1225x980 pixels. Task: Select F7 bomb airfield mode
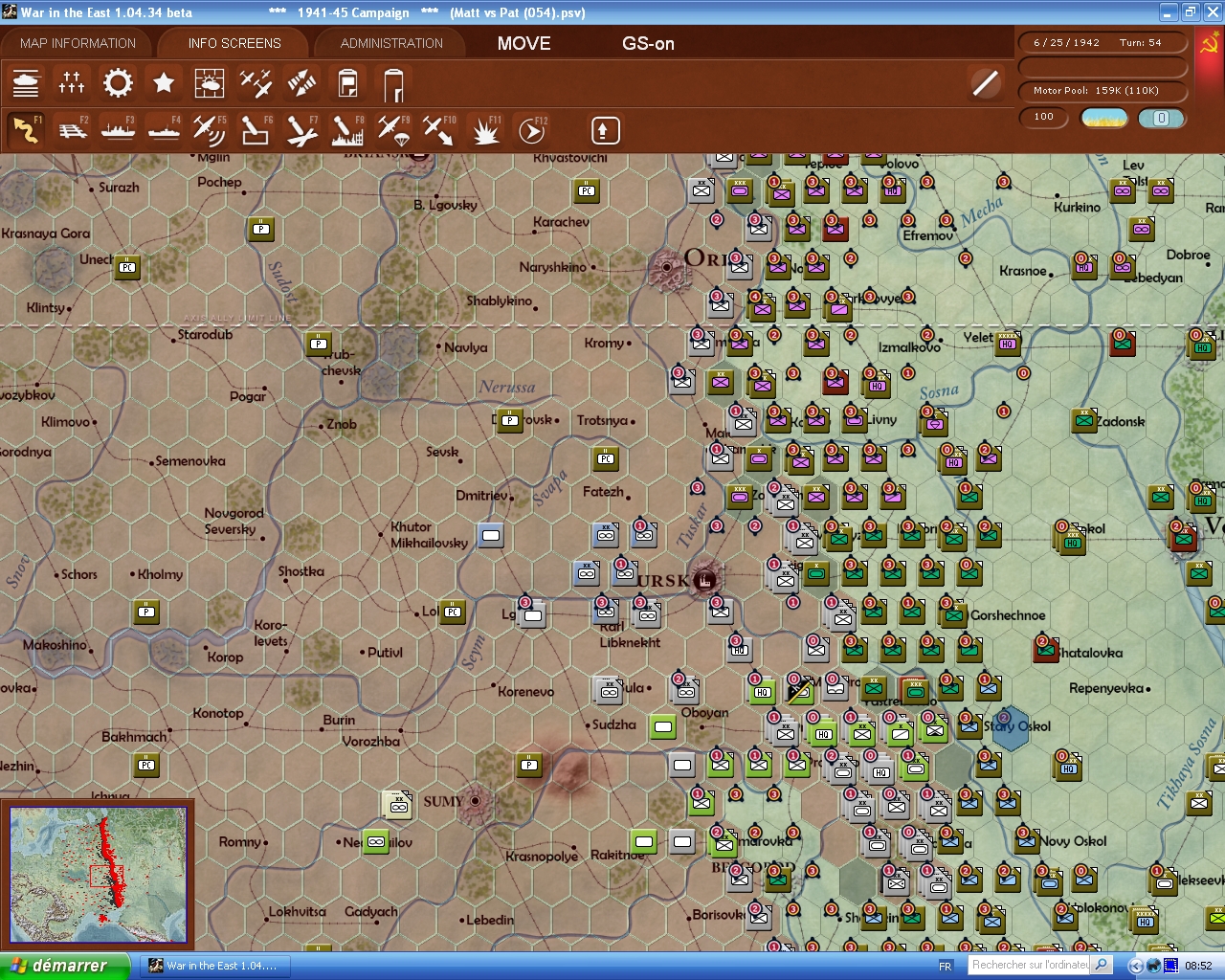(301, 130)
